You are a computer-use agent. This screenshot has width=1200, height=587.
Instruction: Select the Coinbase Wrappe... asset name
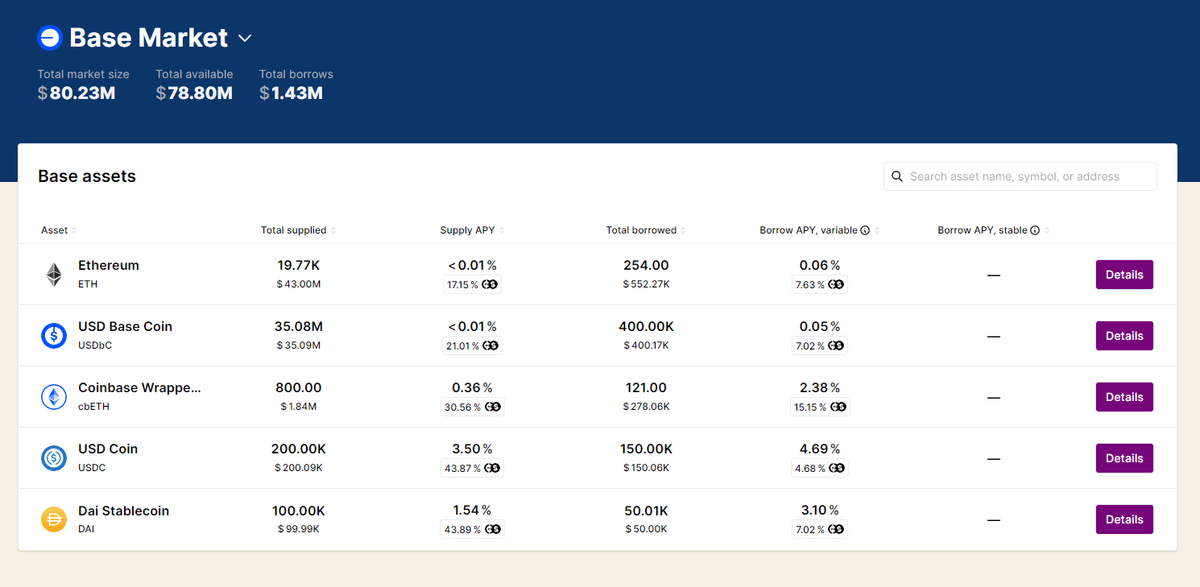click(x=140, y=388)
